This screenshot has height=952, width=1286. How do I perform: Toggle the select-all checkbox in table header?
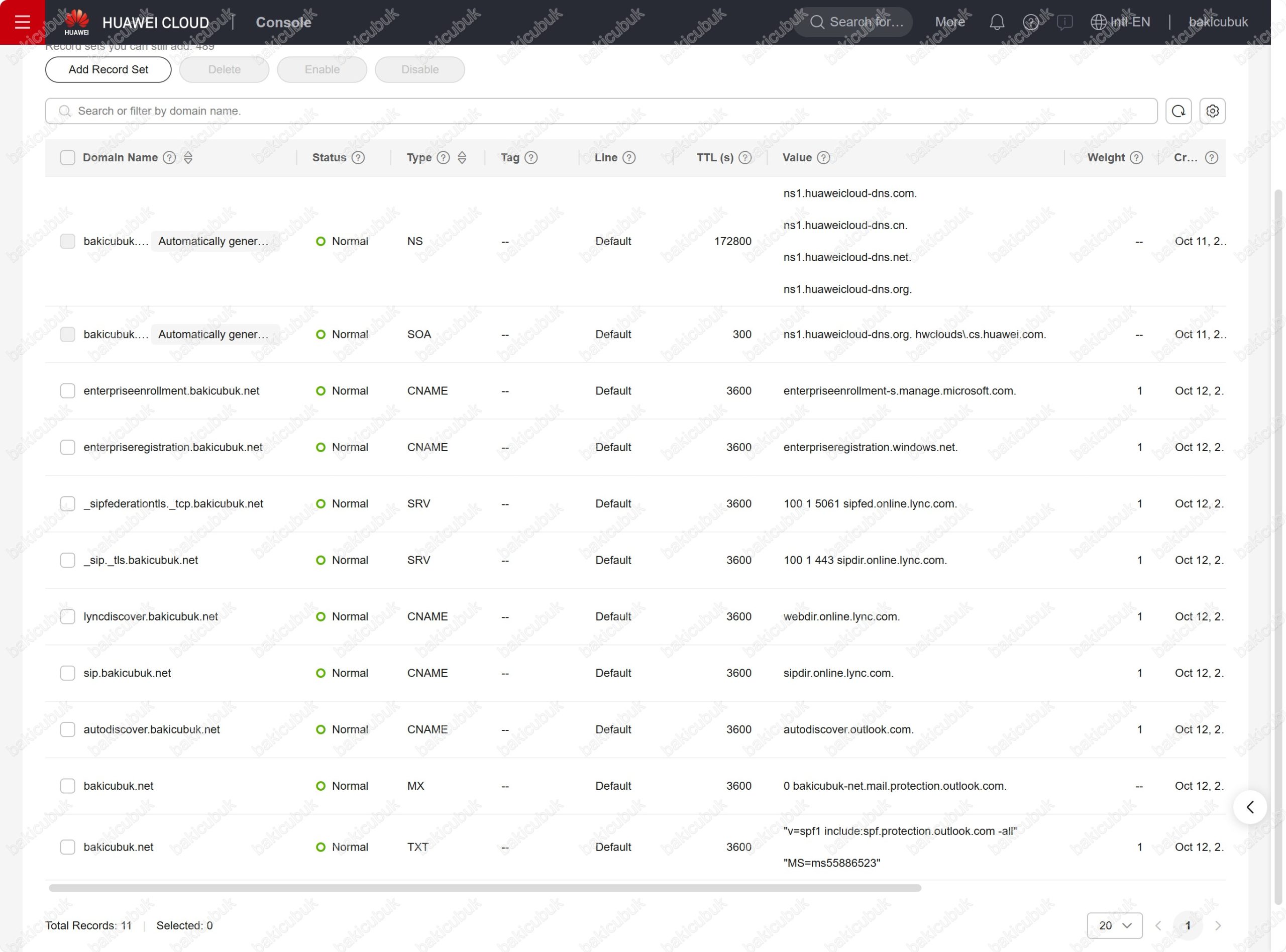[67, 157]
